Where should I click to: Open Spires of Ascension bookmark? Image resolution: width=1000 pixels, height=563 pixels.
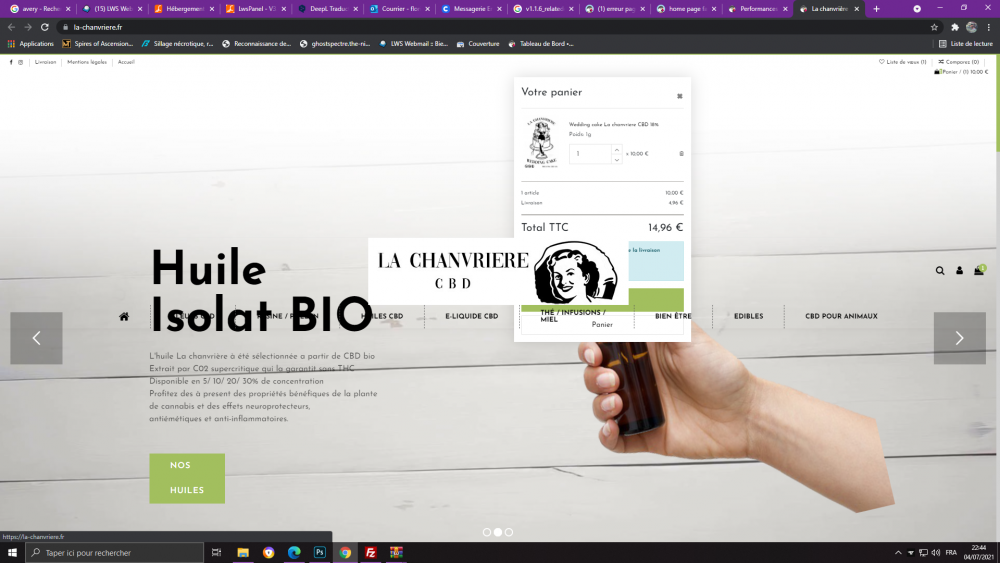point(98,44)
